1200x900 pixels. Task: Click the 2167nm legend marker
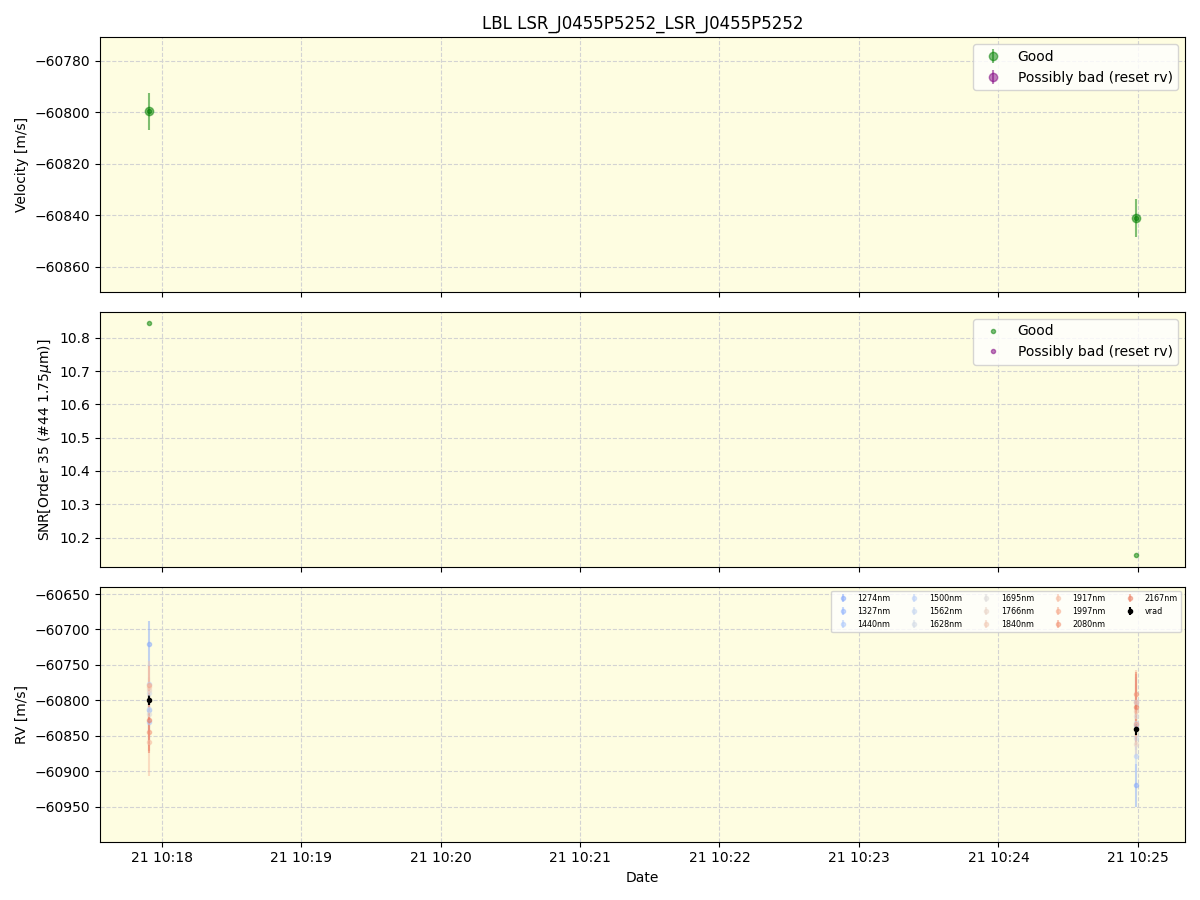(1130, 598)
